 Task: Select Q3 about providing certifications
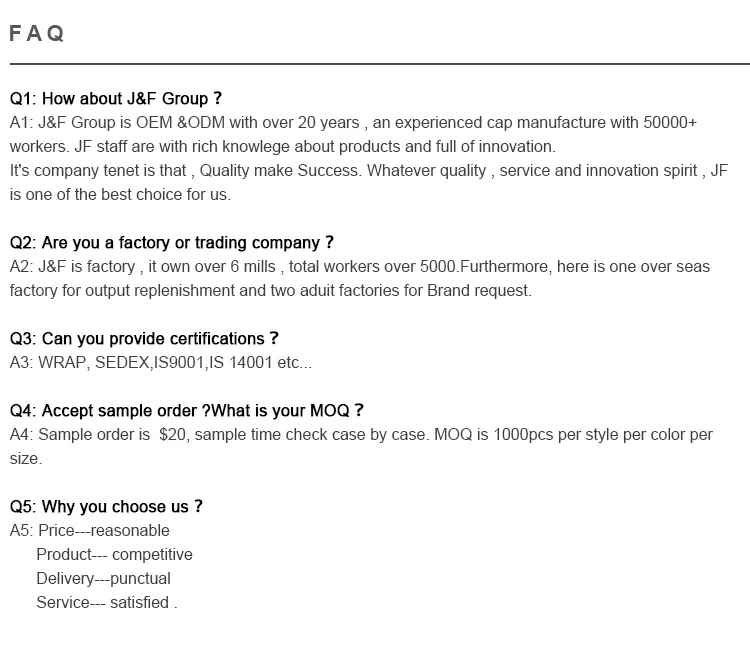click(x=145, y=339)
